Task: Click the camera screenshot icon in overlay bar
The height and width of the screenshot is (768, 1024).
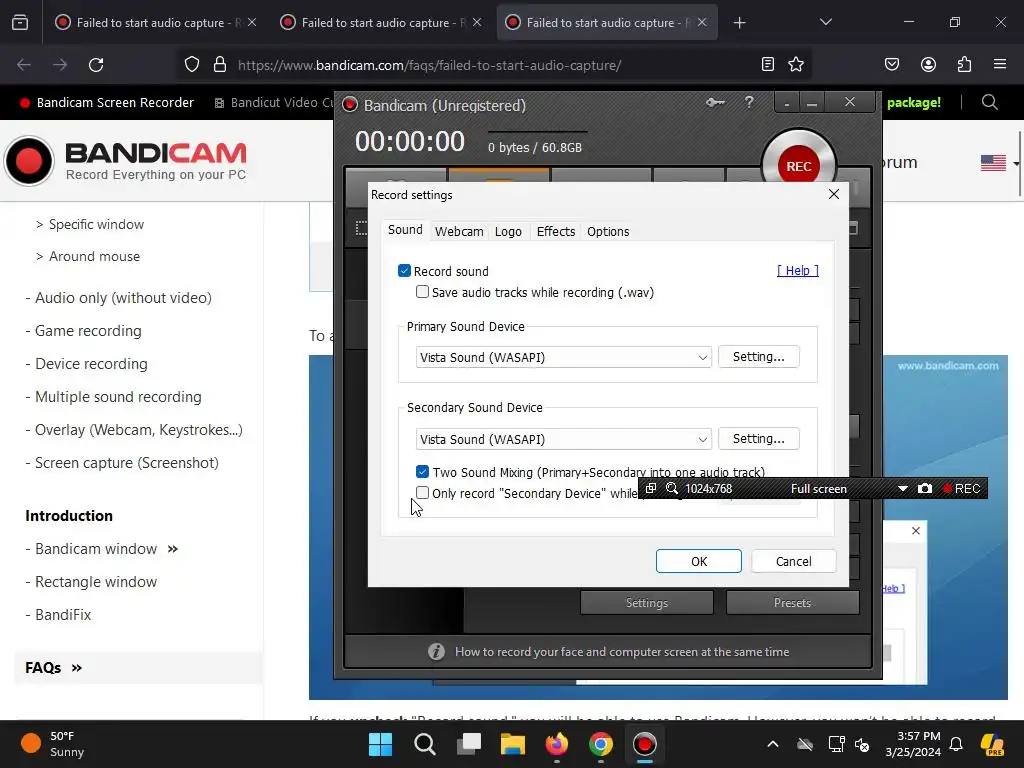Action: coord(925,488)
